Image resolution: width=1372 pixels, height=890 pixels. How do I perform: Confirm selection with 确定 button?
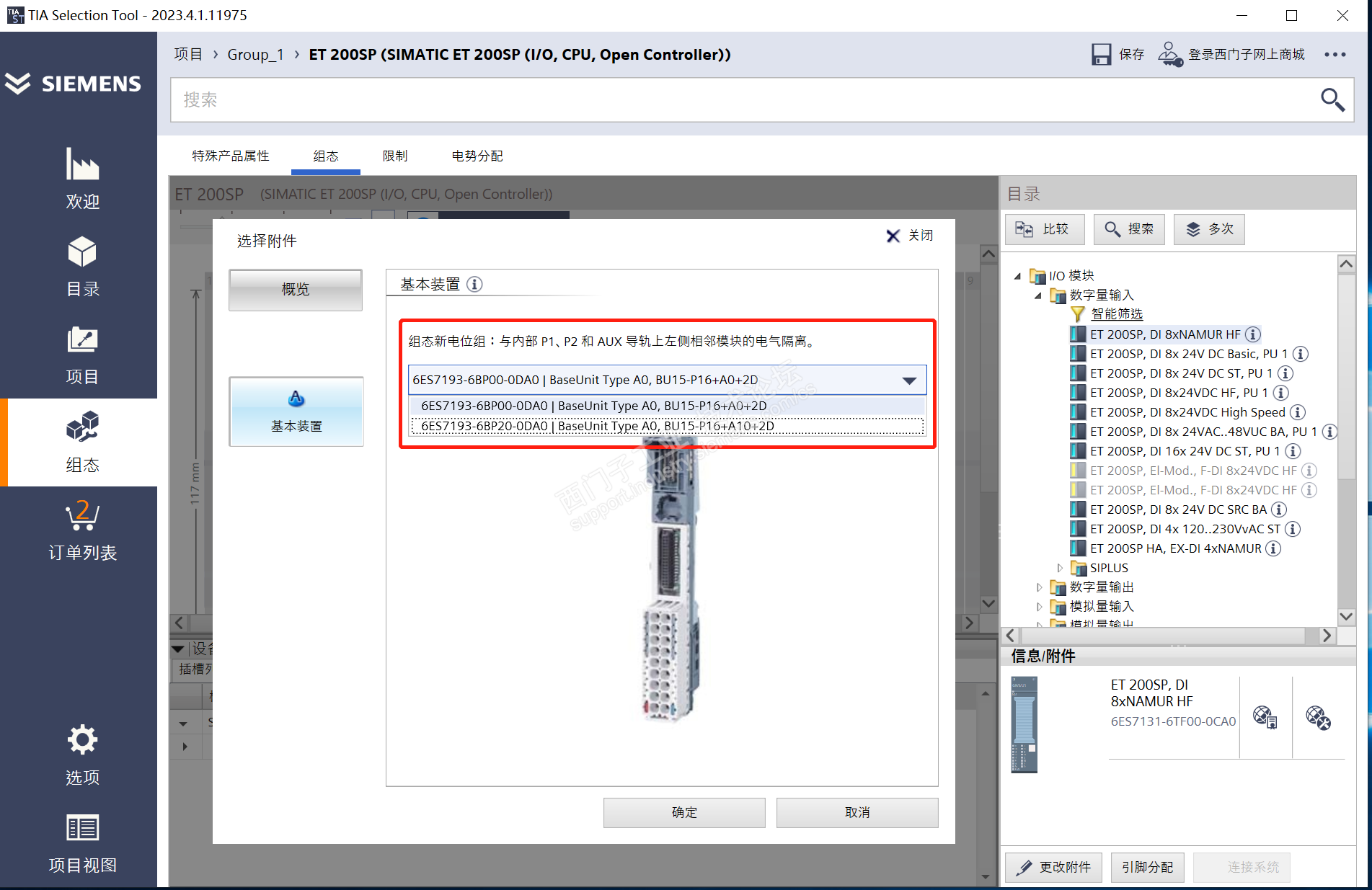pos(684,812)
